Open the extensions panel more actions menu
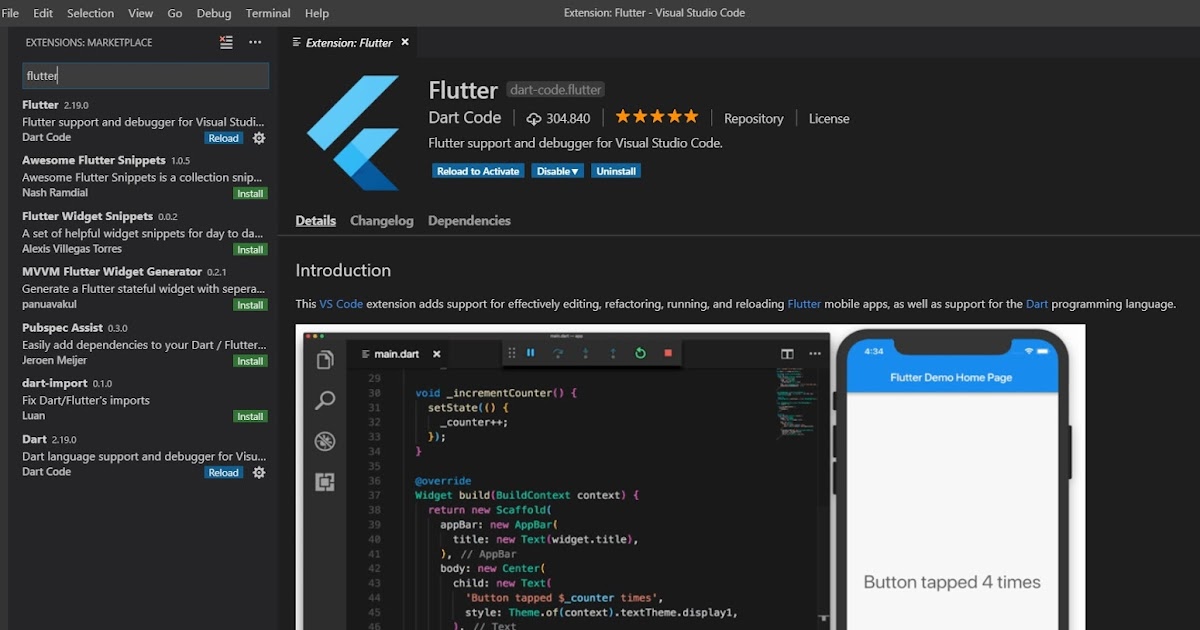The height and width of the screenshot is (630, 1200). click(254, 42)
